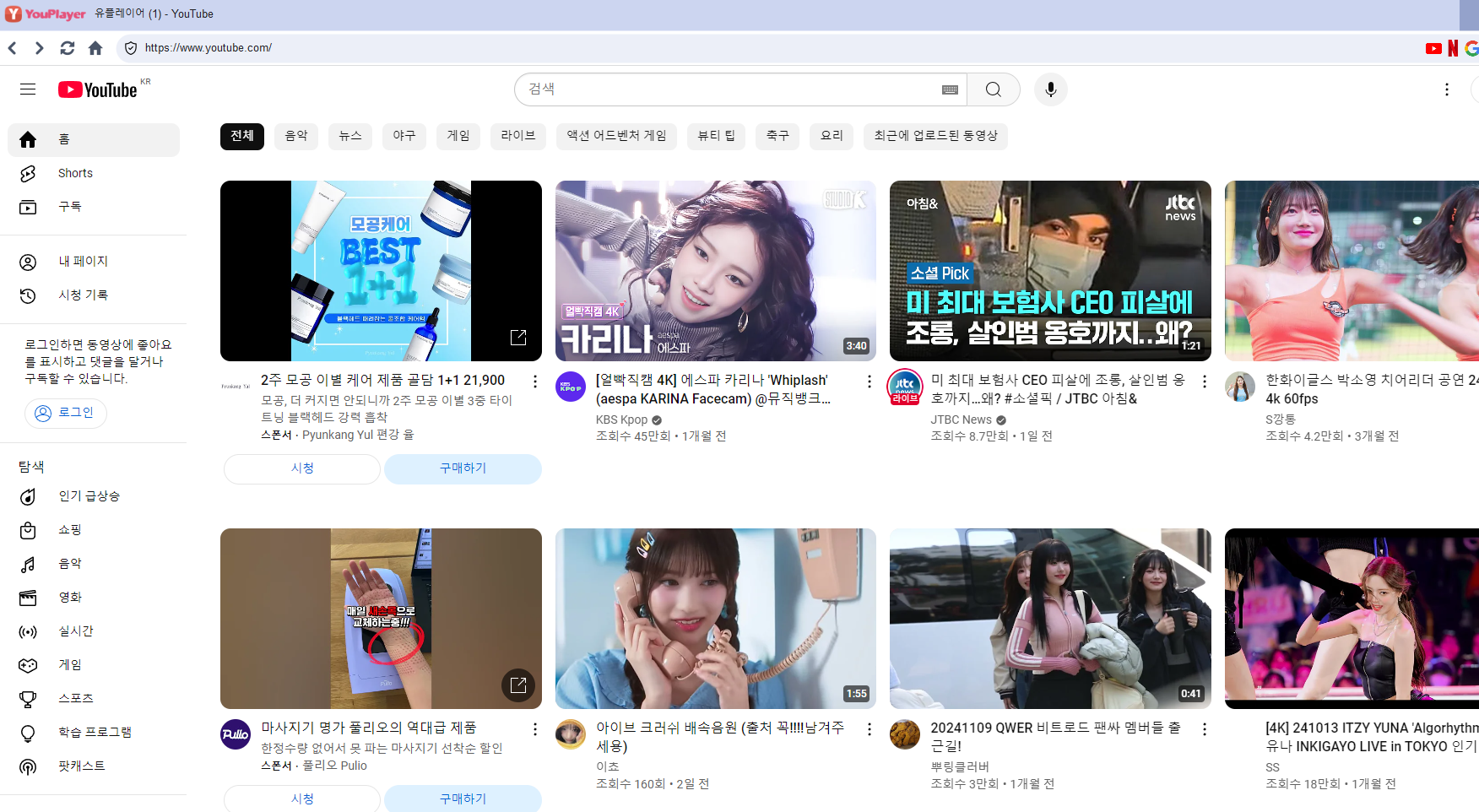This screenshot has height=812, width=1479.
Task: Click the browser address bar URL
Action: [x=208, y=48]
